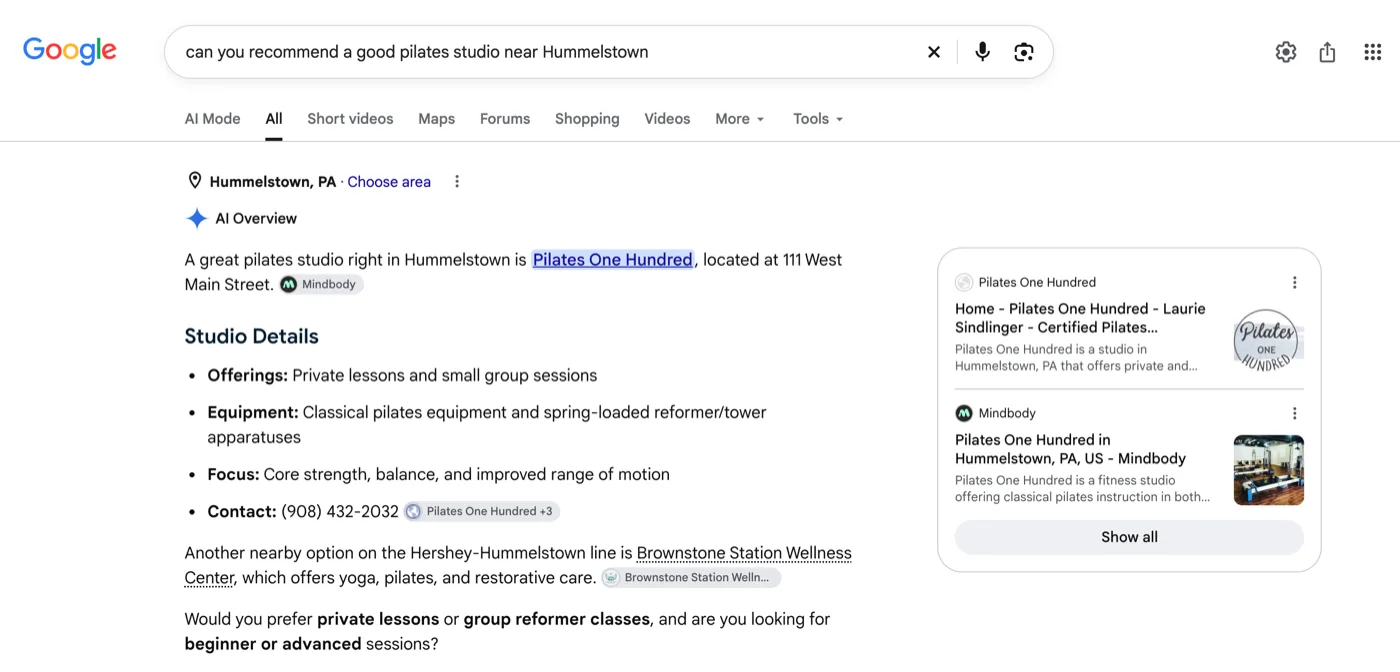Open Quick settings gear icon
The height and width of the screenshot is (672, 1400).
tap(1286, 52)
